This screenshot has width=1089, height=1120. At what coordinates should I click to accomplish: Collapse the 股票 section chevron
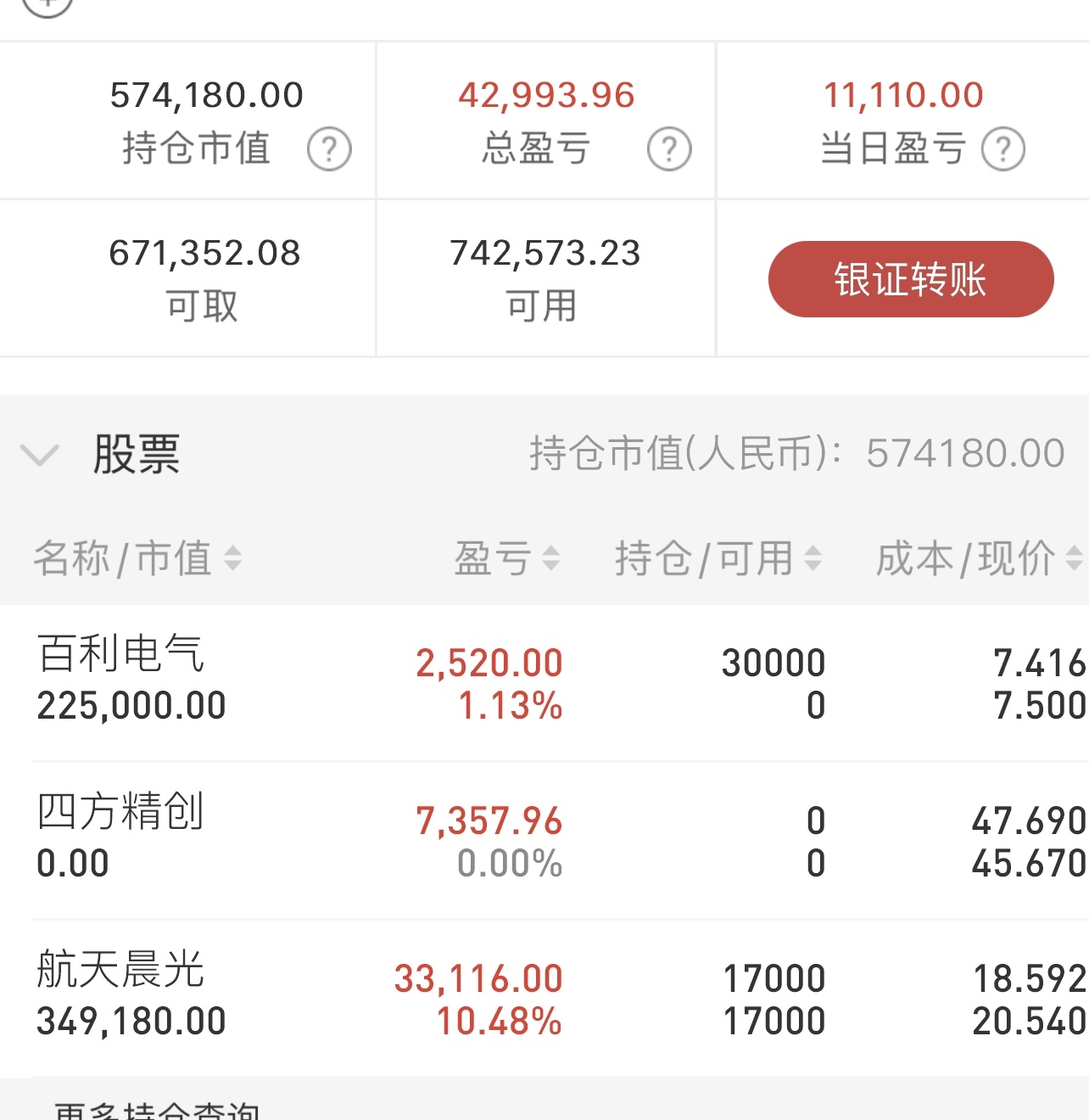[x=39, y=455]
